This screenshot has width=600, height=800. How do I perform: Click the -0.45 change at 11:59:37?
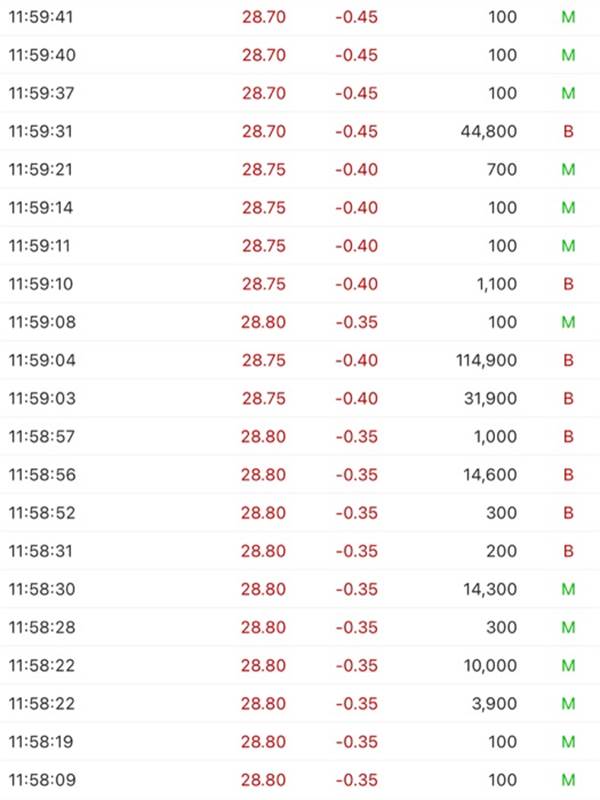click(356, 94)
